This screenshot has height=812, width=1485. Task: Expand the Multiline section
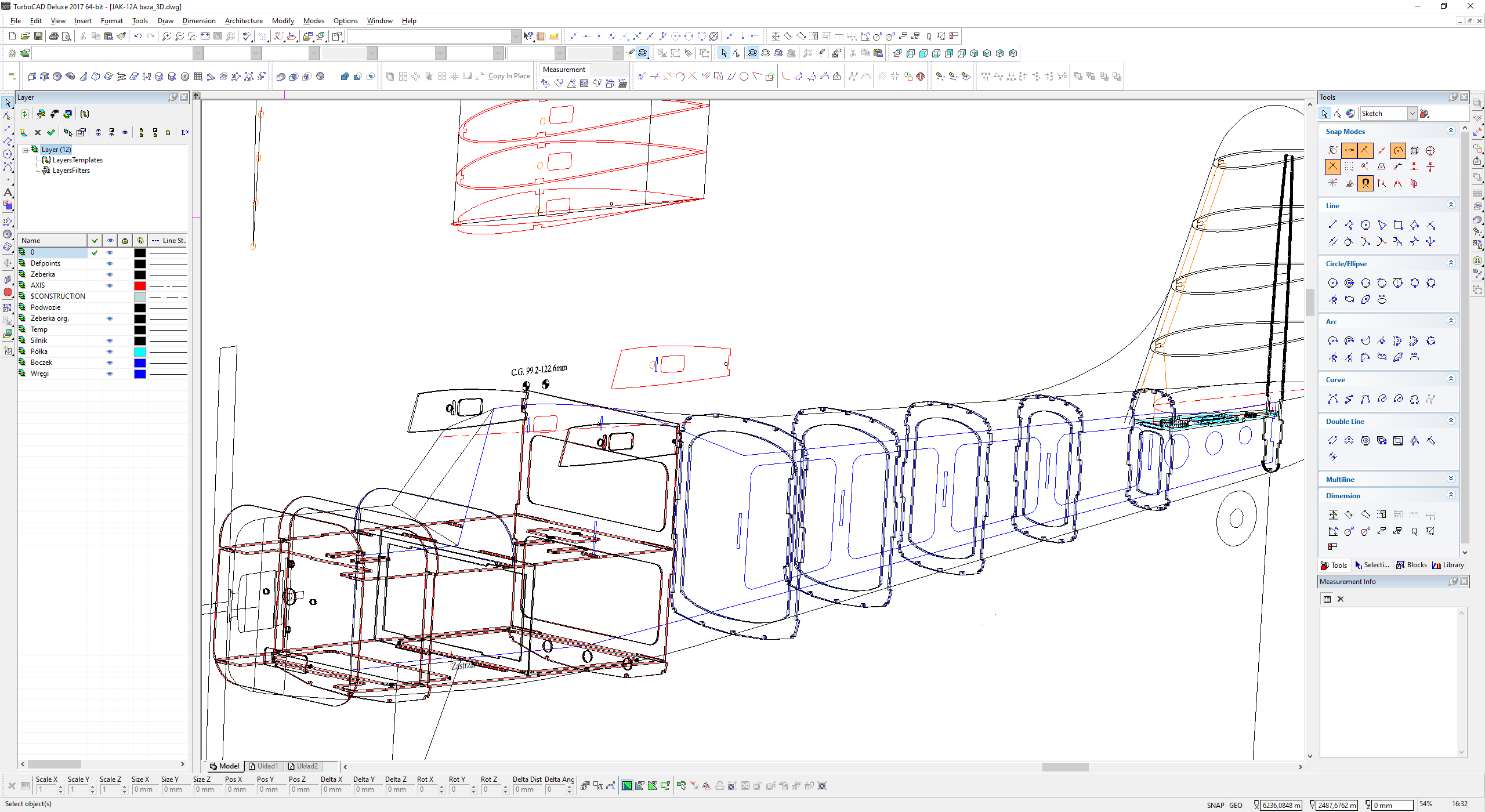pos(1451,479)
